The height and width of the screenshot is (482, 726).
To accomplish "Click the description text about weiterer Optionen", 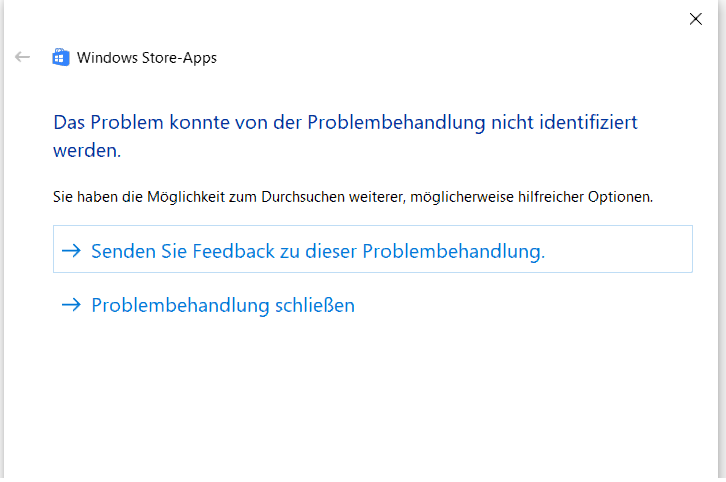I will click(353, 197).
